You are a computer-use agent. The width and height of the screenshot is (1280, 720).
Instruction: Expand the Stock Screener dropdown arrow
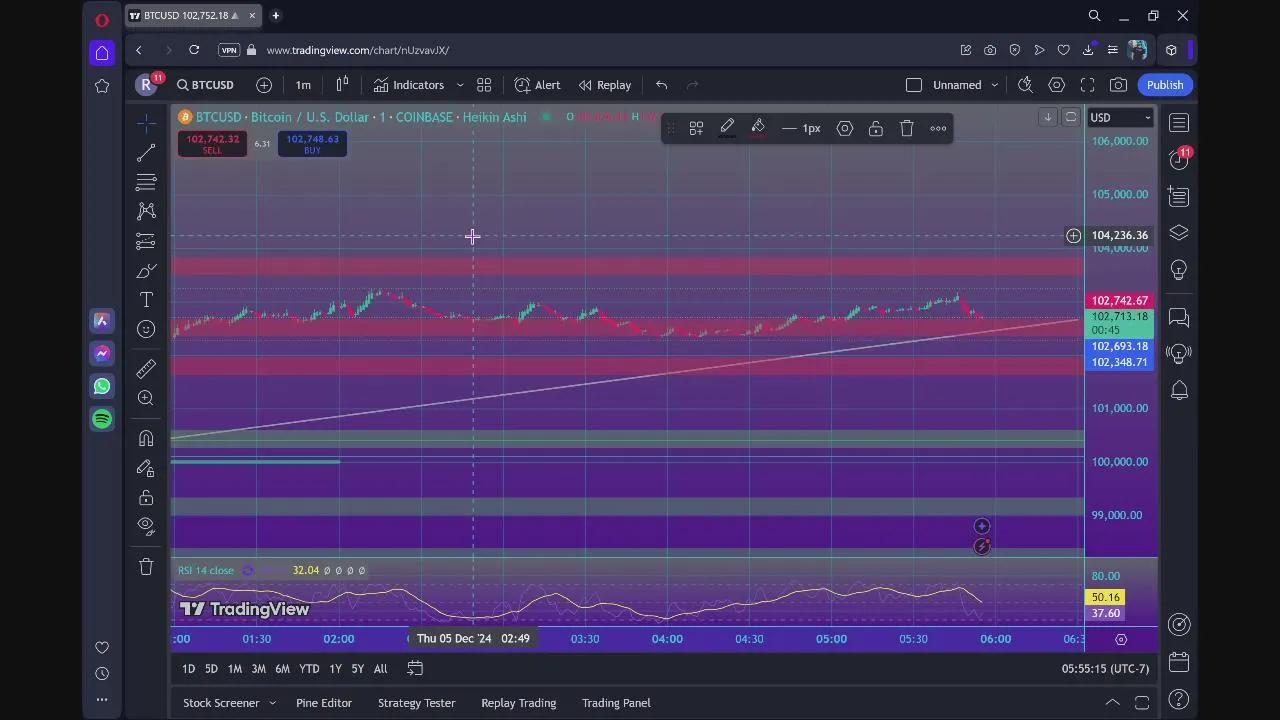(272, 703)
